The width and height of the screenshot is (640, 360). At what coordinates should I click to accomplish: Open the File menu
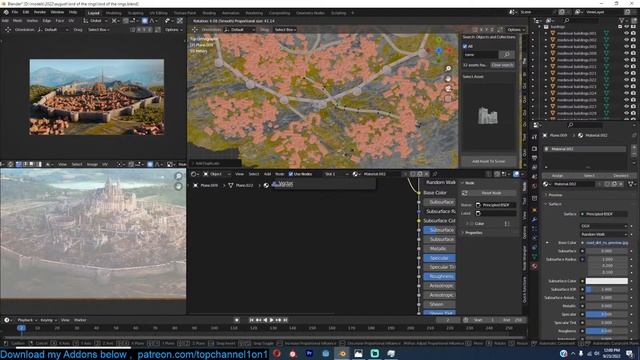[15, 13]
